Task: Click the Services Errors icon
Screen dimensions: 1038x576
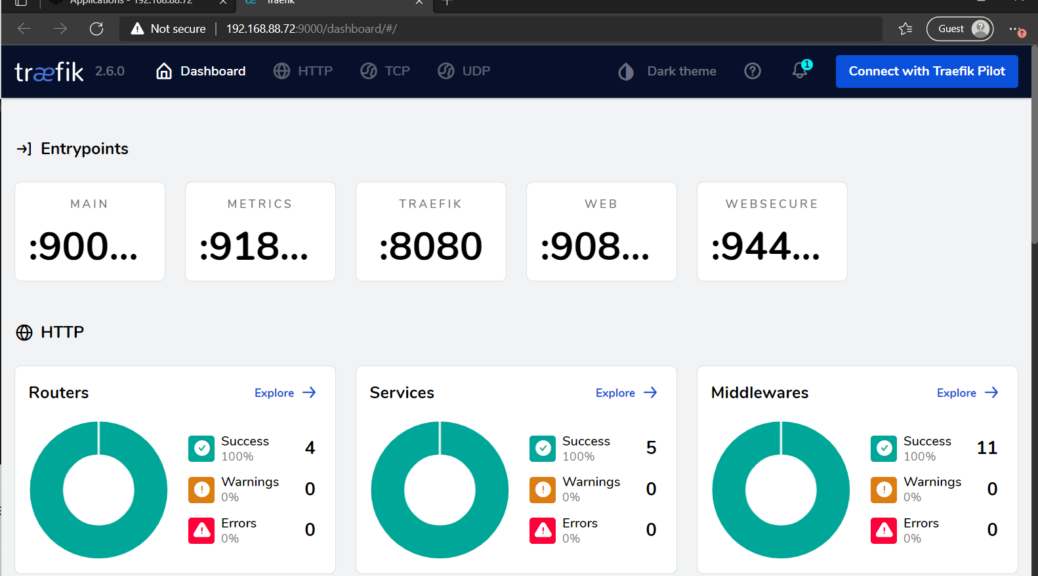Action: pyautogui.click(x=542, y=530)
